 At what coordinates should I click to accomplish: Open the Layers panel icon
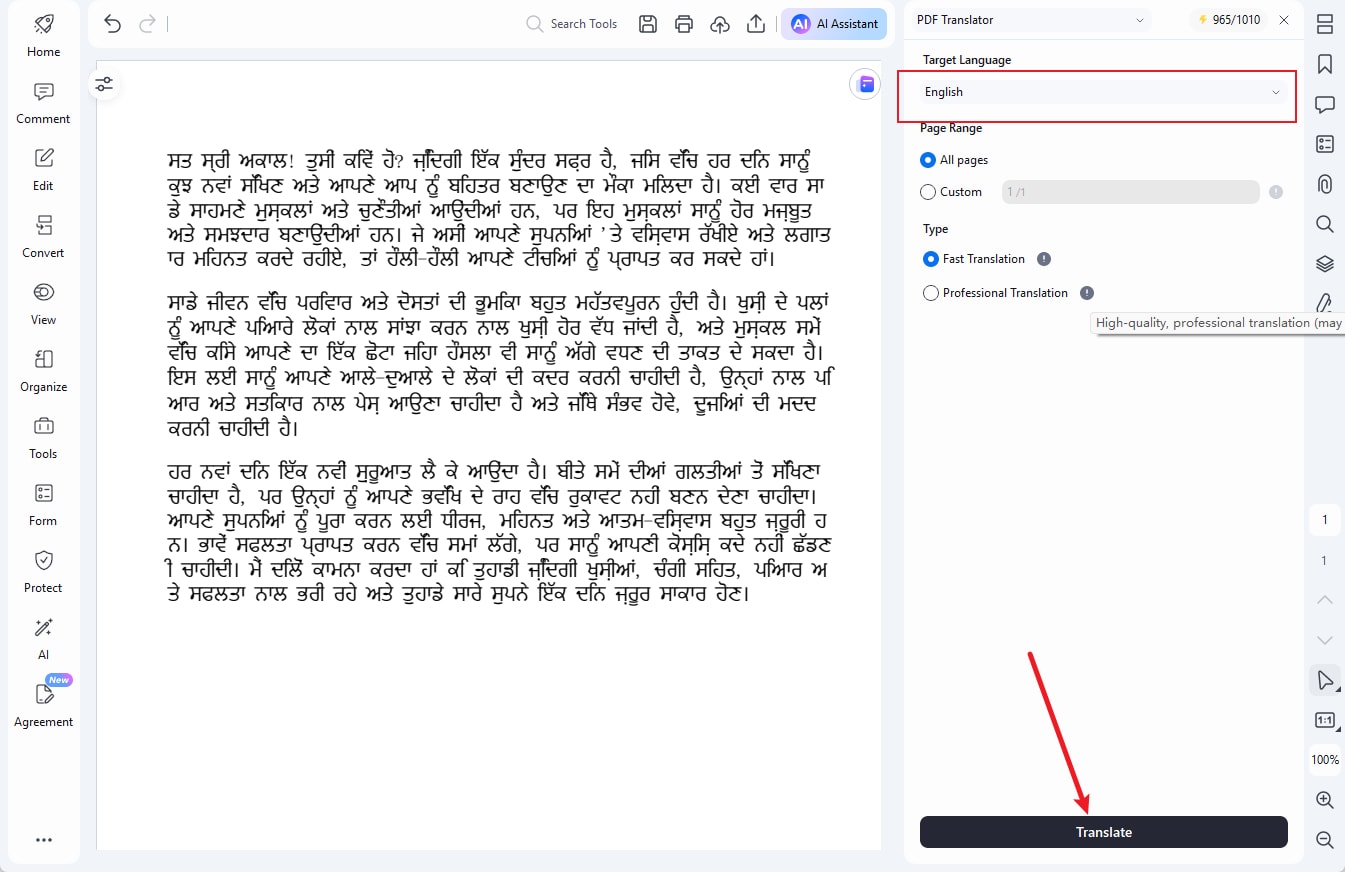[x=1325, y=264]
